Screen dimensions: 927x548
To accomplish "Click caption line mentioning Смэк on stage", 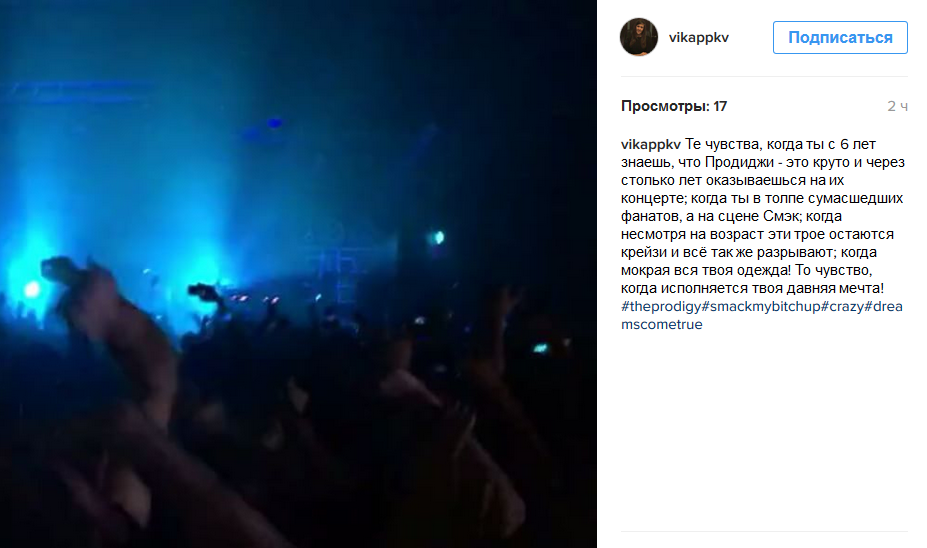I will pos(731,216).
